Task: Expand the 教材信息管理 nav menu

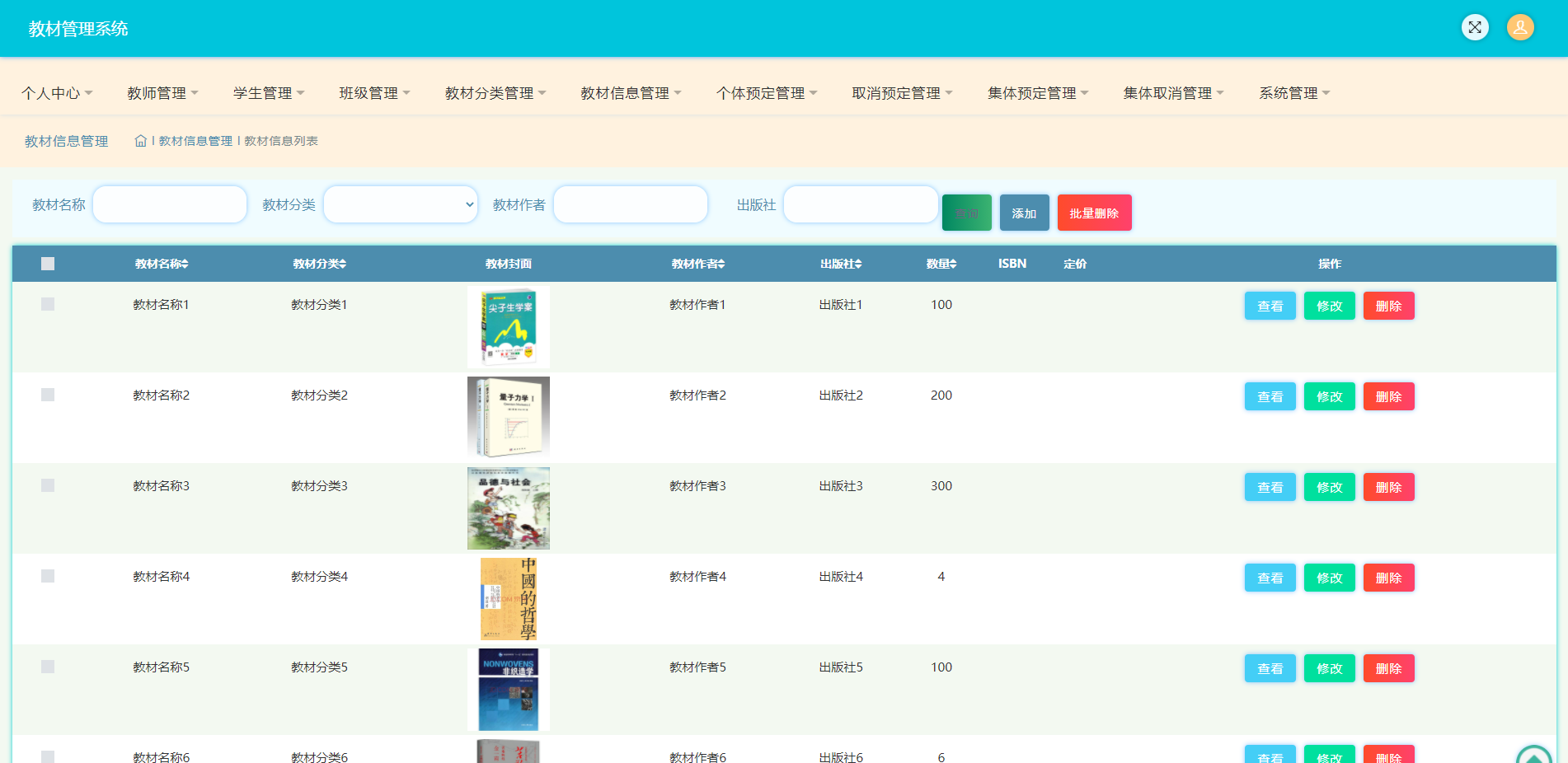Action: [x=631, y=93]
